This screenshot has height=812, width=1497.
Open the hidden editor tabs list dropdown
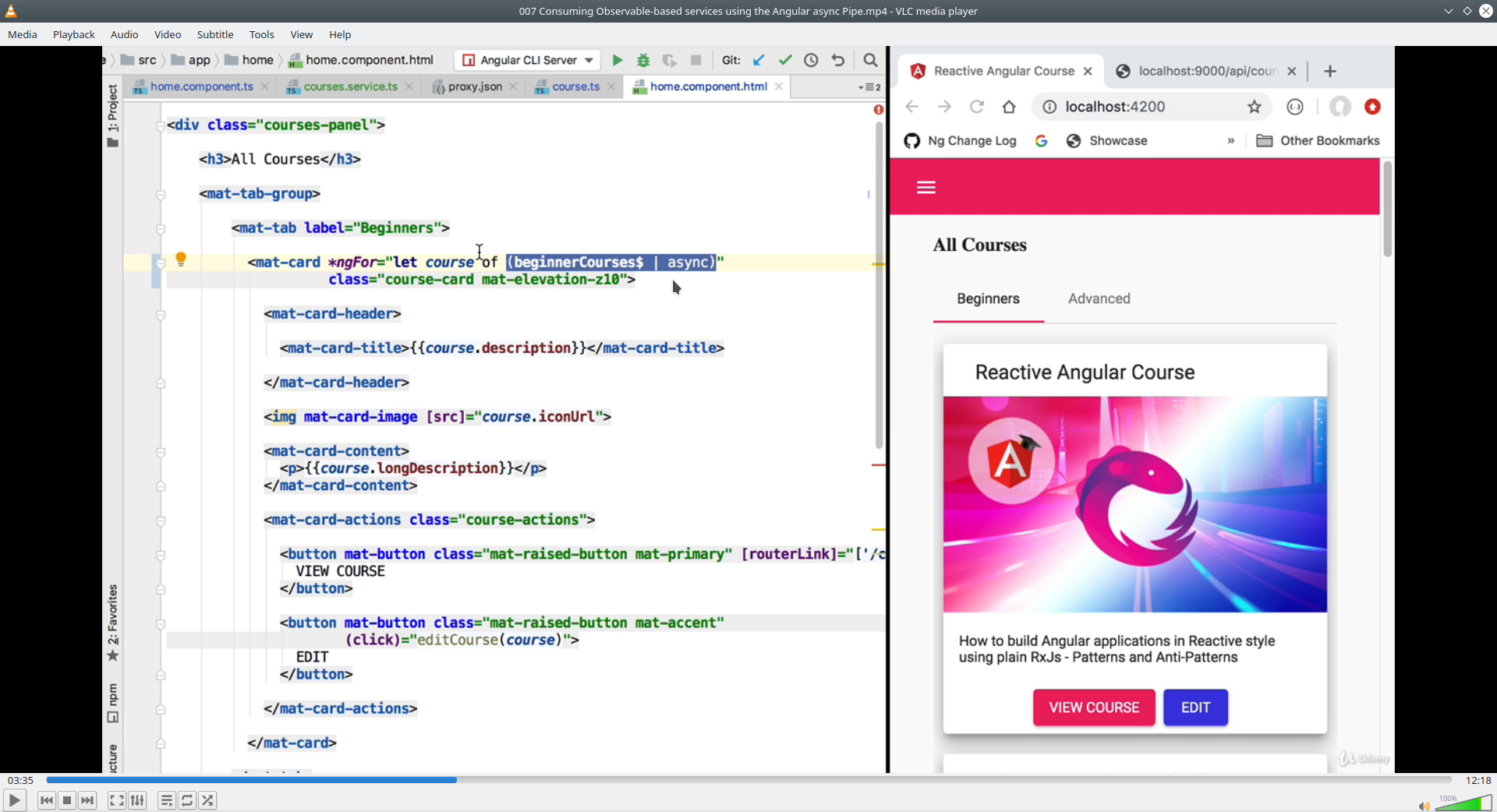click(x=869, y=87)
